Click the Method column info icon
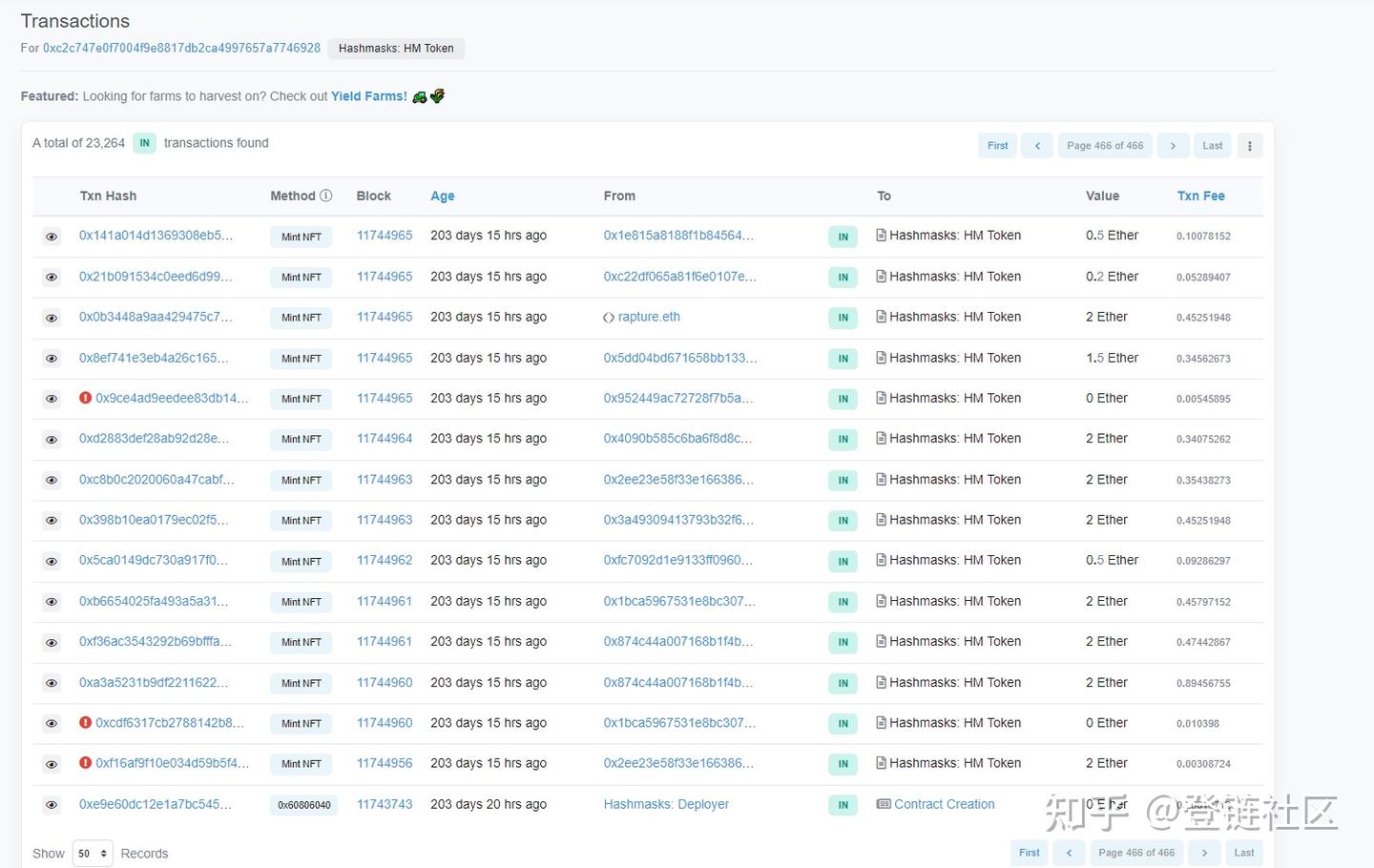1374x868 pixels. (326, 196)
